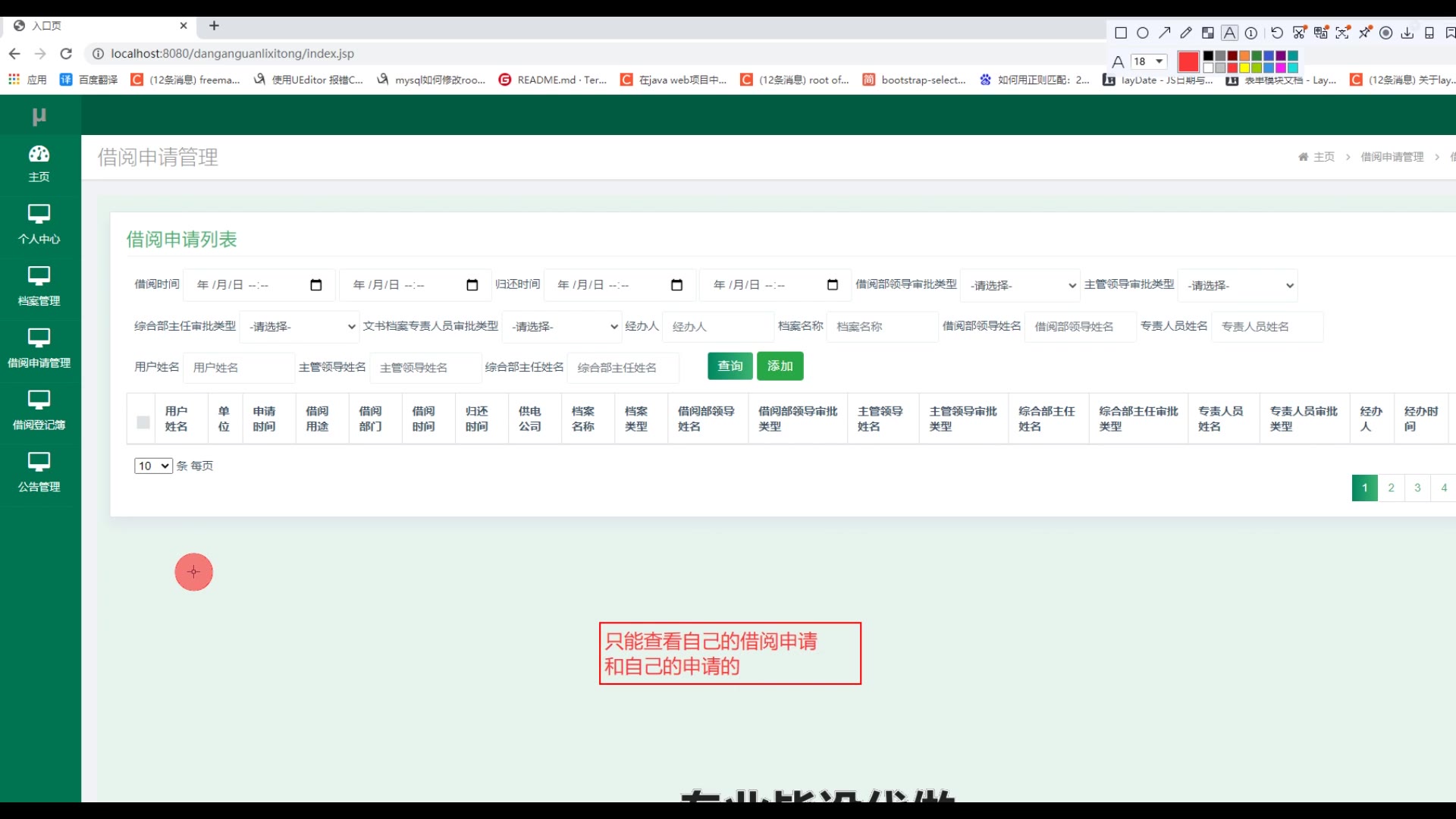Click the 添加 add button
This screenshot has height=819, width=1456.
click(x=780, y=366)
